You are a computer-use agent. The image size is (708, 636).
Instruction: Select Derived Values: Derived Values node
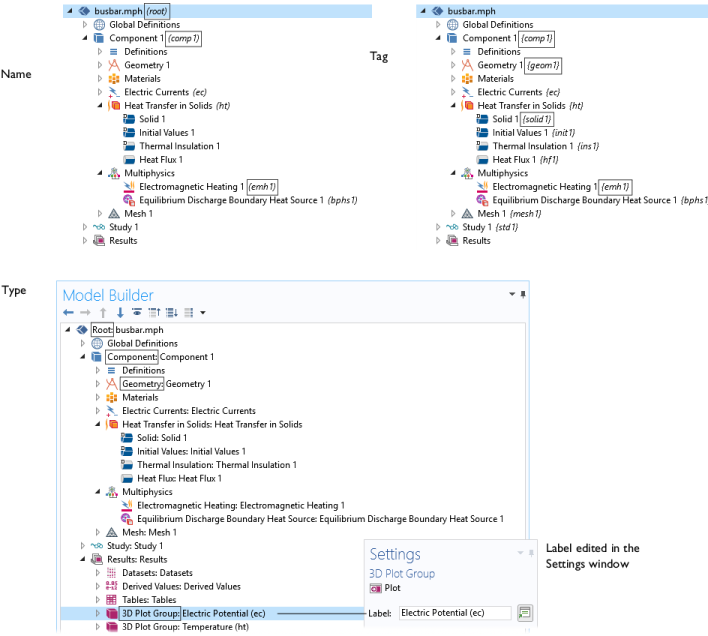[181, 586]
